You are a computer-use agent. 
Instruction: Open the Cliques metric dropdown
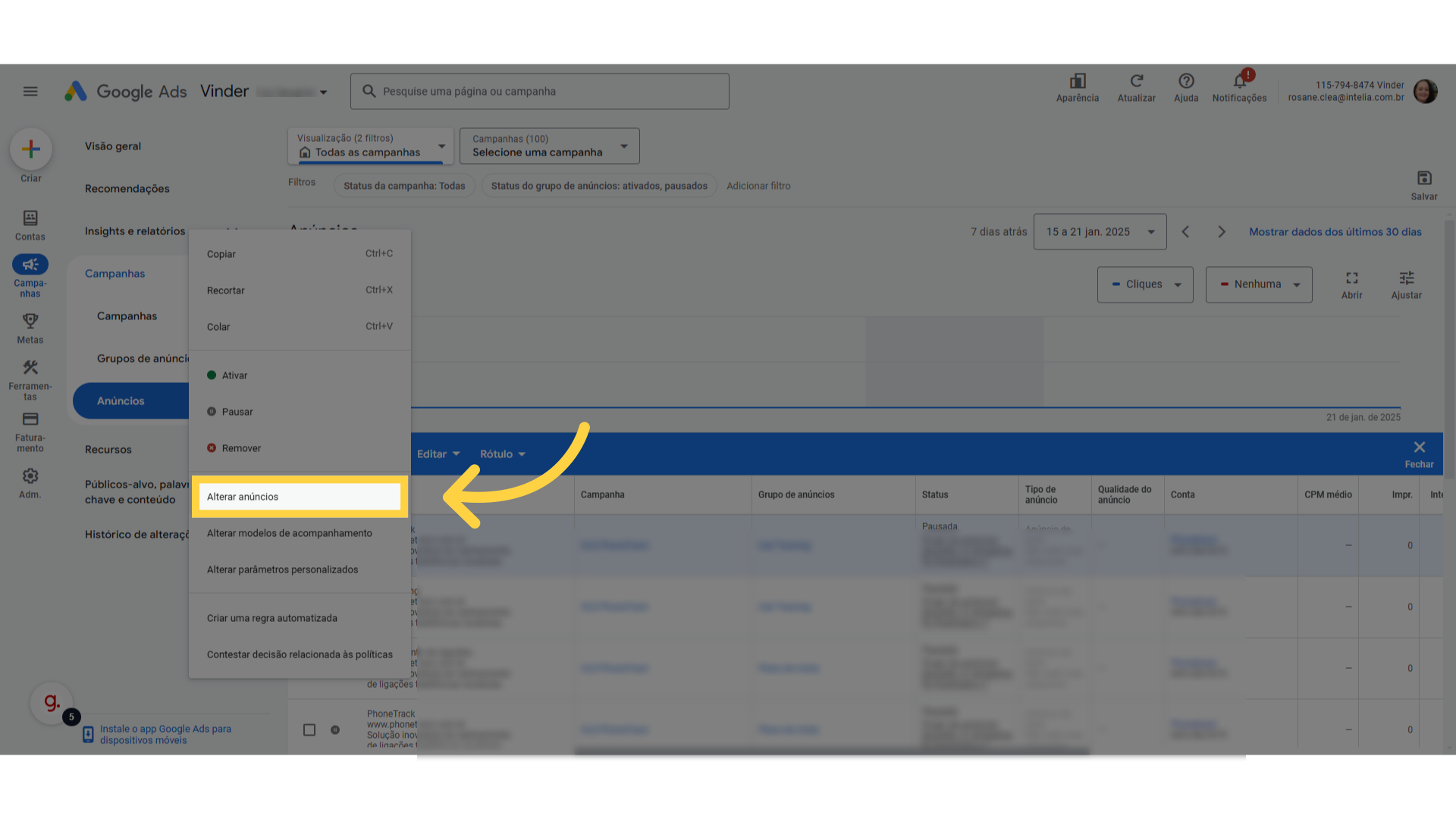1145,284
